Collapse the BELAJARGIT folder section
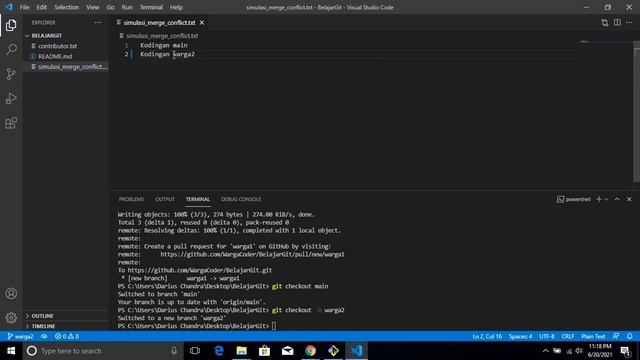 coord(66,36)
